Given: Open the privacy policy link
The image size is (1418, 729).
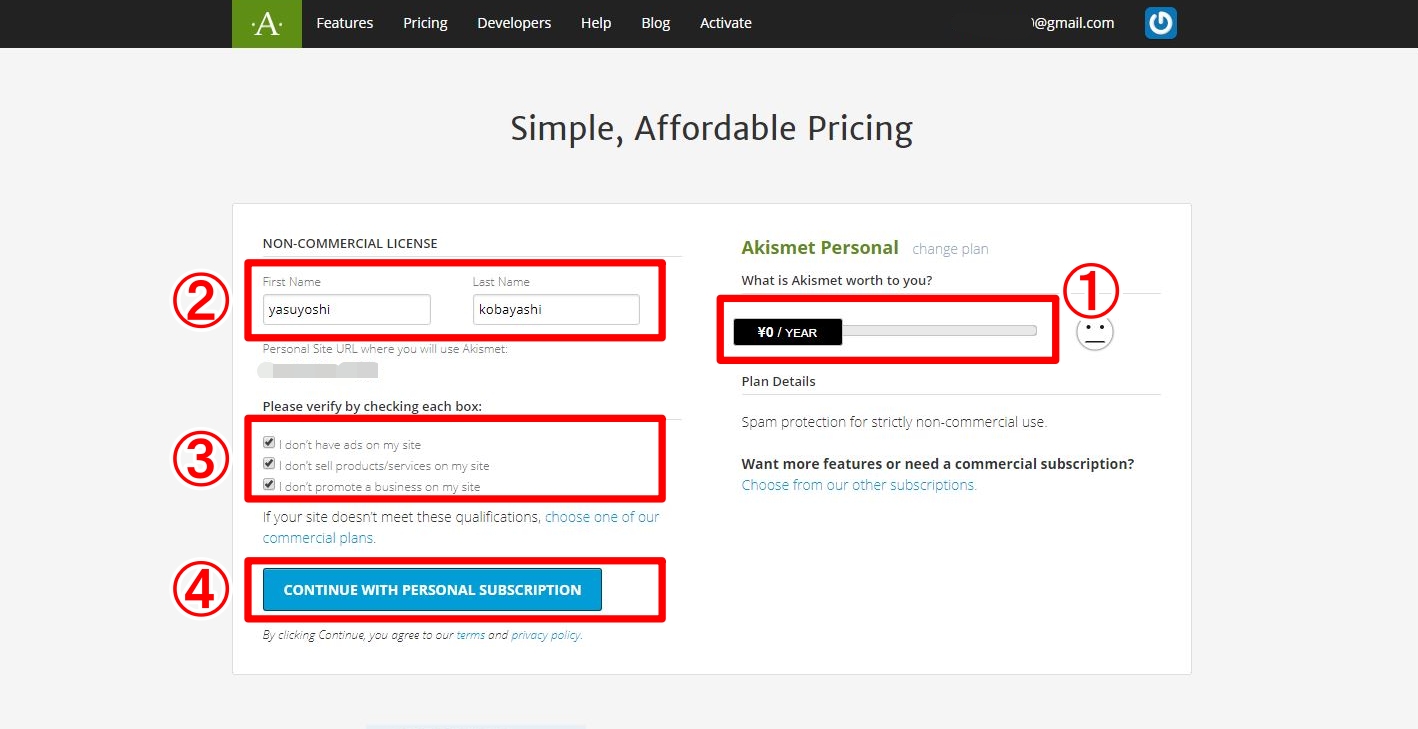Looking at the screenshot, I should click(546, 635).
